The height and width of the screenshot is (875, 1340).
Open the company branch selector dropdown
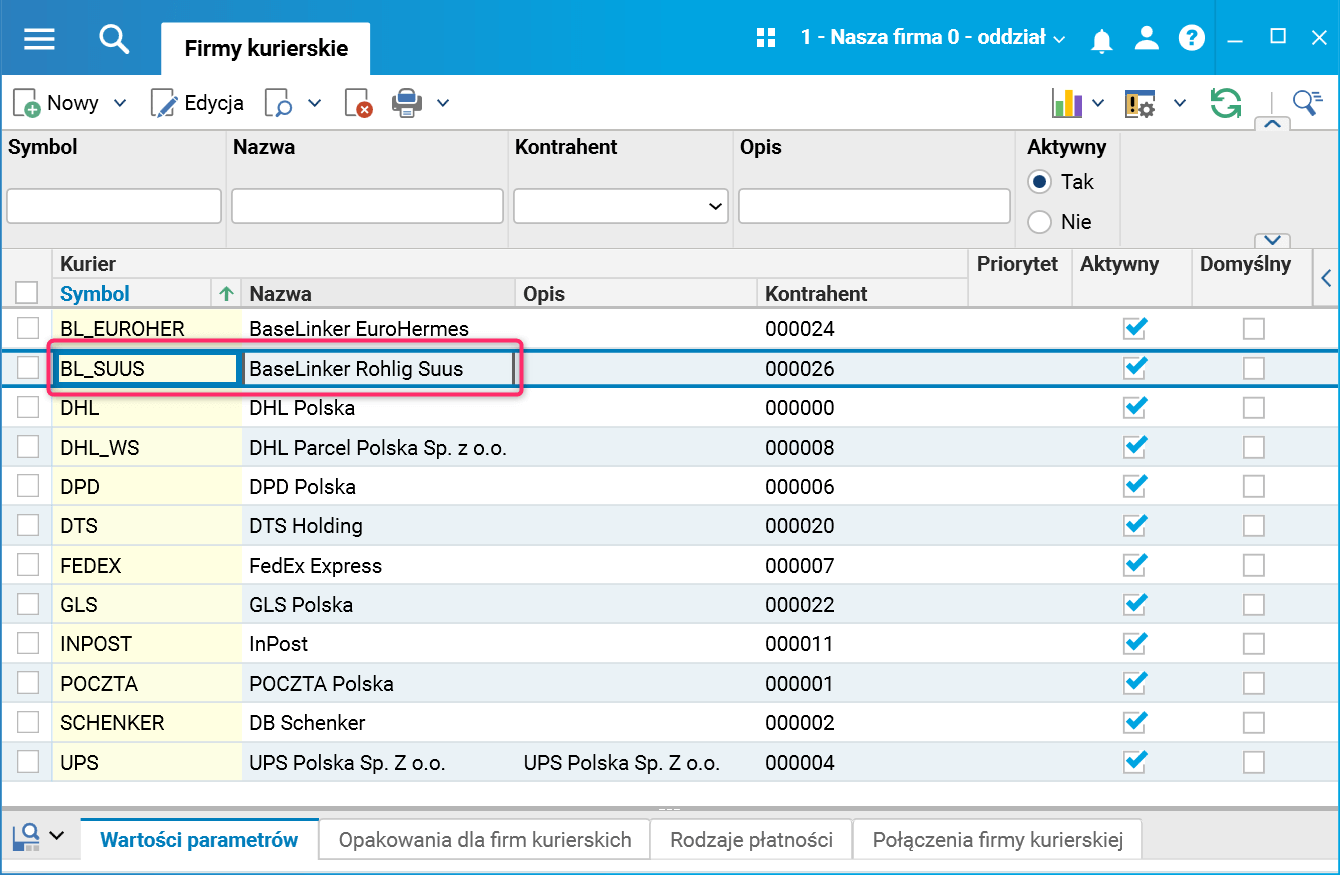click(x=933, y=38)
